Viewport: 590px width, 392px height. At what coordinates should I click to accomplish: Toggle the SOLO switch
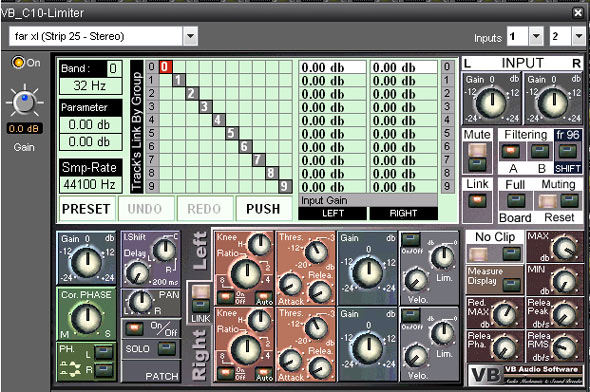167,348
